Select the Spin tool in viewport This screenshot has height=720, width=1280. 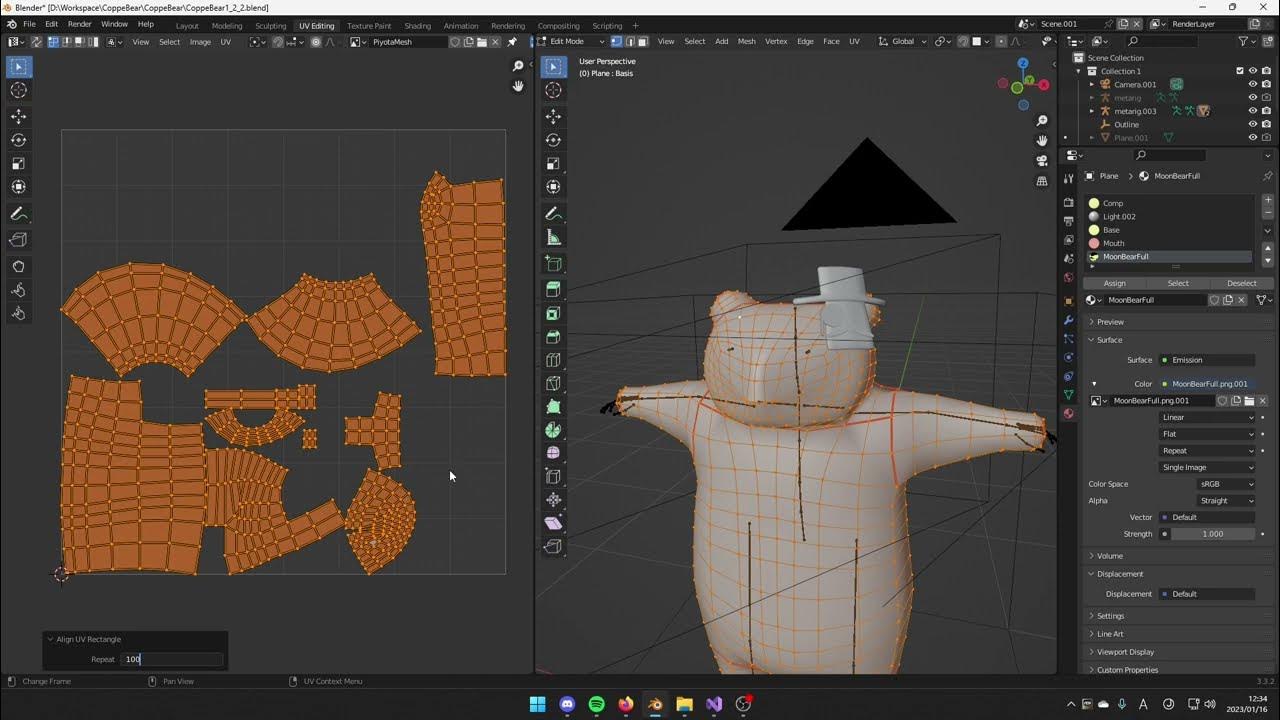553,430
